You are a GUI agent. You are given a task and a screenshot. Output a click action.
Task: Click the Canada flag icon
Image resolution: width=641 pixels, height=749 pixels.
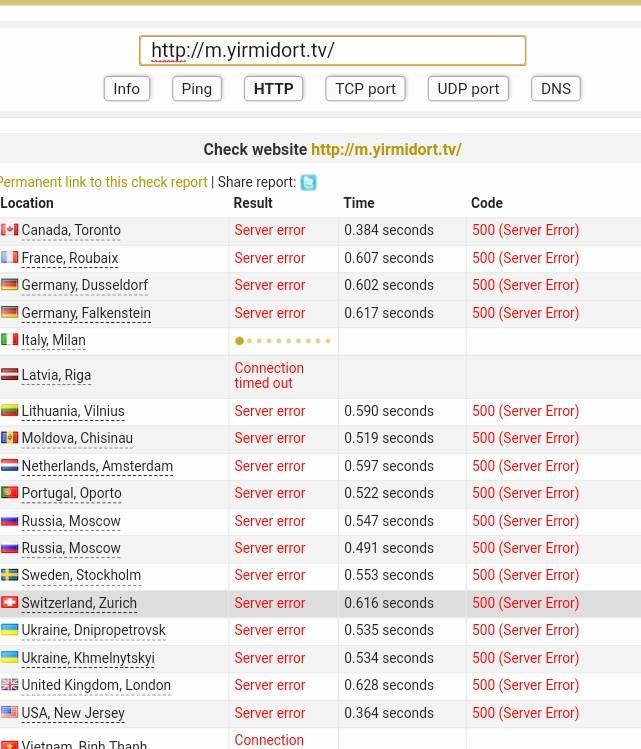(10, 230)
